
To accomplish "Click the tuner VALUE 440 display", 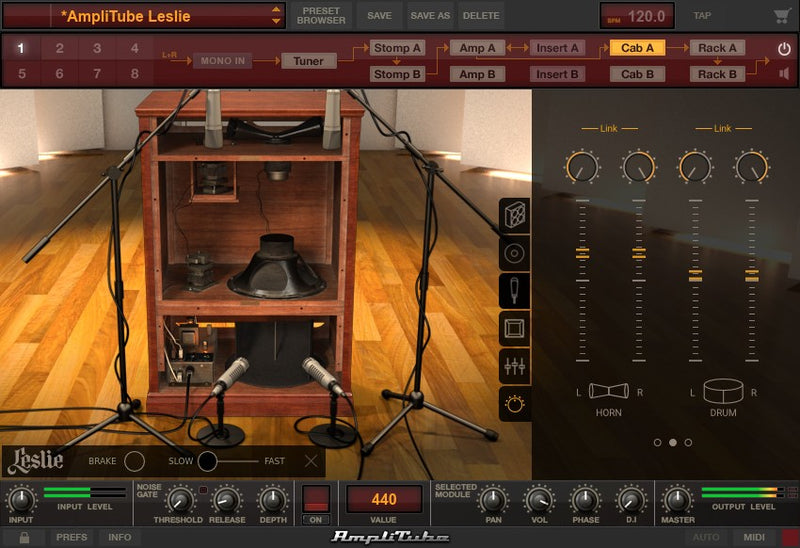I will [384, 499].
